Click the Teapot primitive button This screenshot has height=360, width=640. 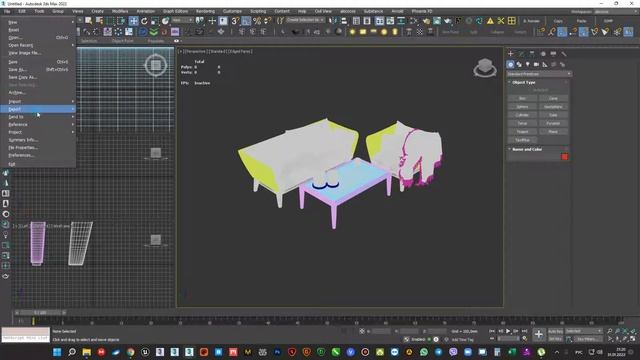tap(522, 131)
